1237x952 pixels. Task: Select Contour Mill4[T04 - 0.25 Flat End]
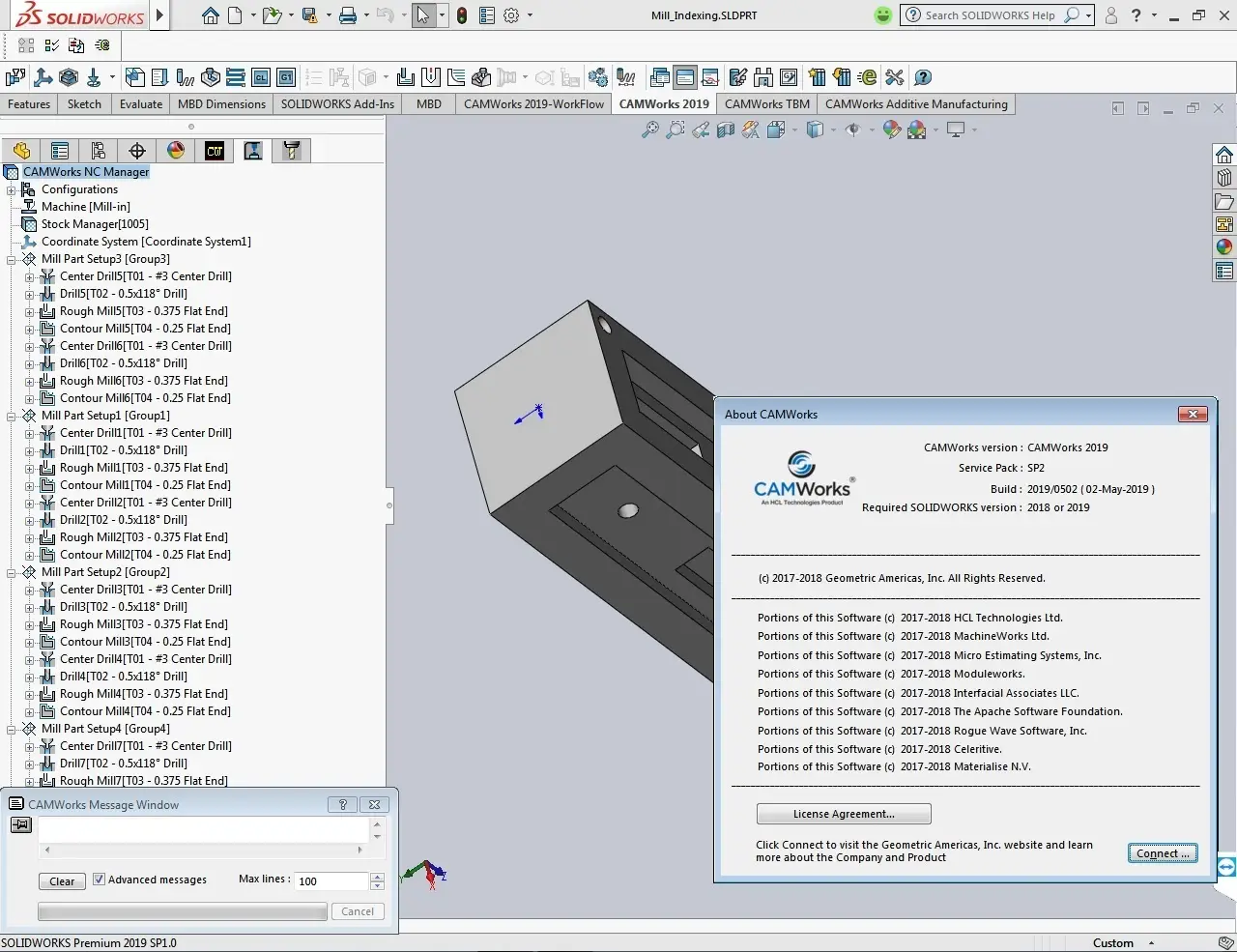pos(145,711)
